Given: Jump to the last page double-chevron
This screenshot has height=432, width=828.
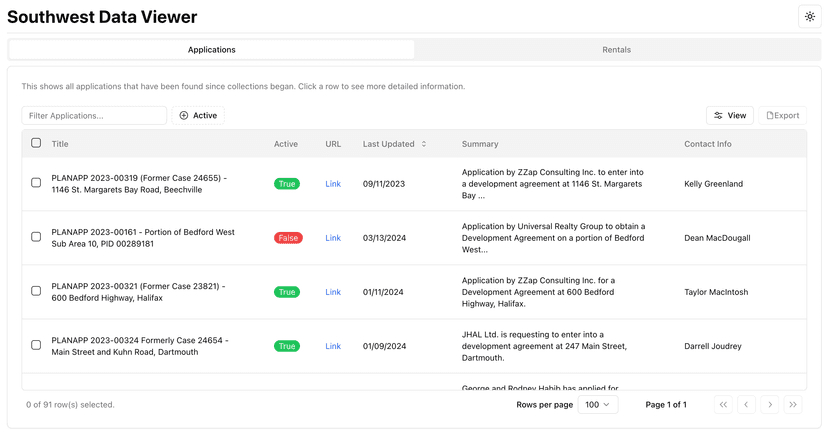Looking at the screenshot, I should (x=793, y=405).
